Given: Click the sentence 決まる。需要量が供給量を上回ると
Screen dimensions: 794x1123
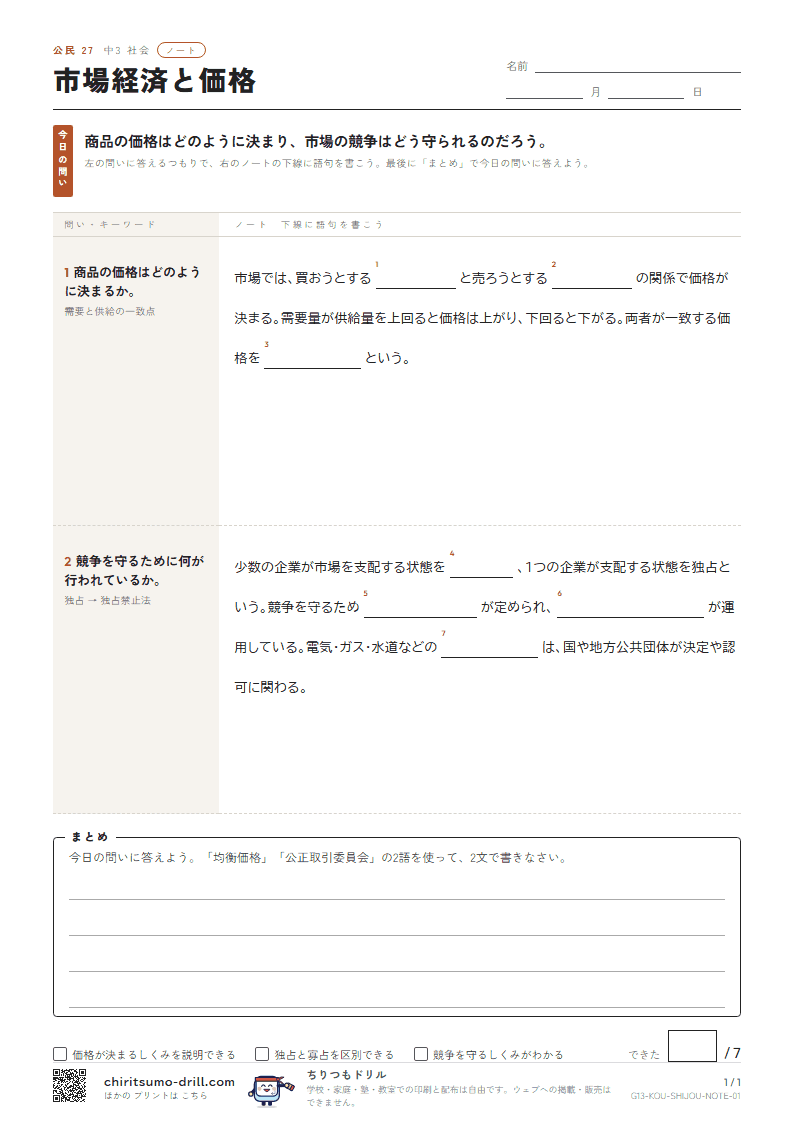Looking at the screenshot, I should (482, 318).
